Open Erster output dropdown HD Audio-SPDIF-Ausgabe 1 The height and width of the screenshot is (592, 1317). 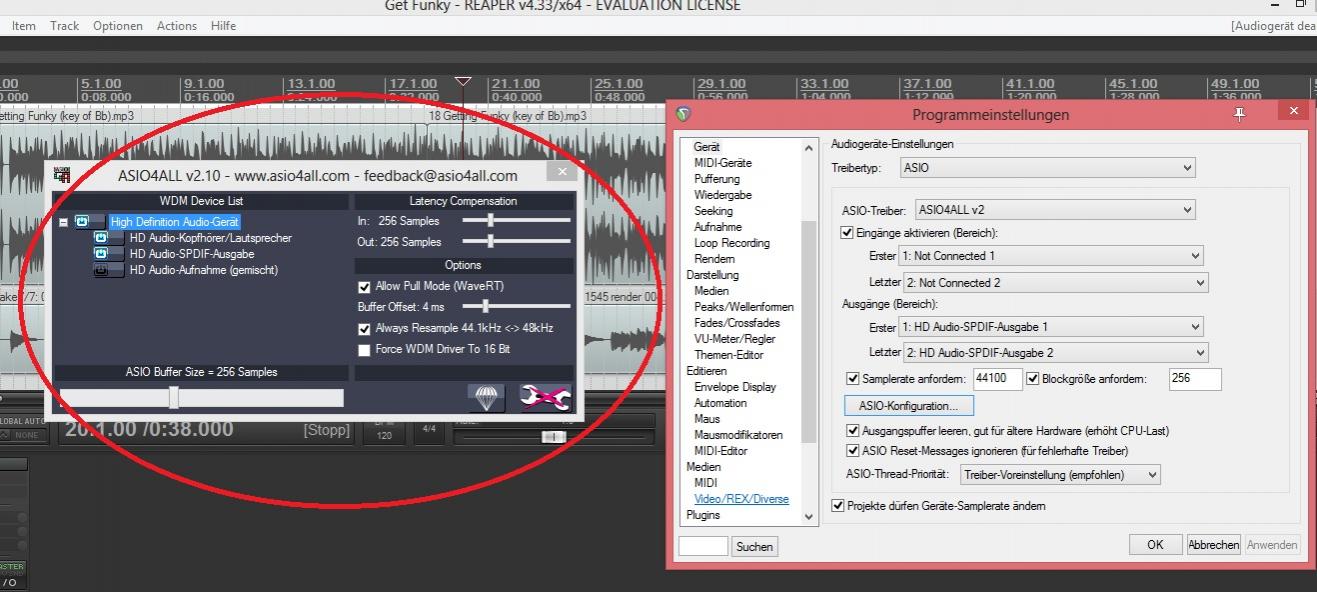coord(1052,327)
